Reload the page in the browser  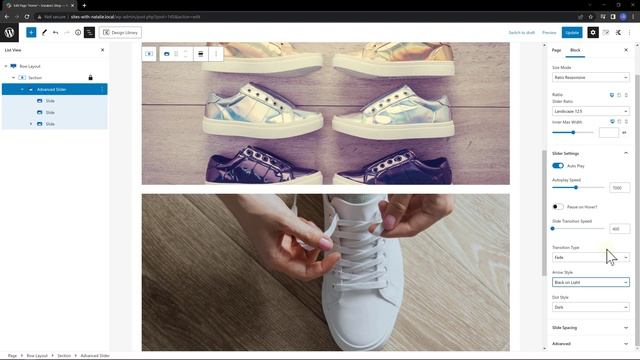click(27, 17)
